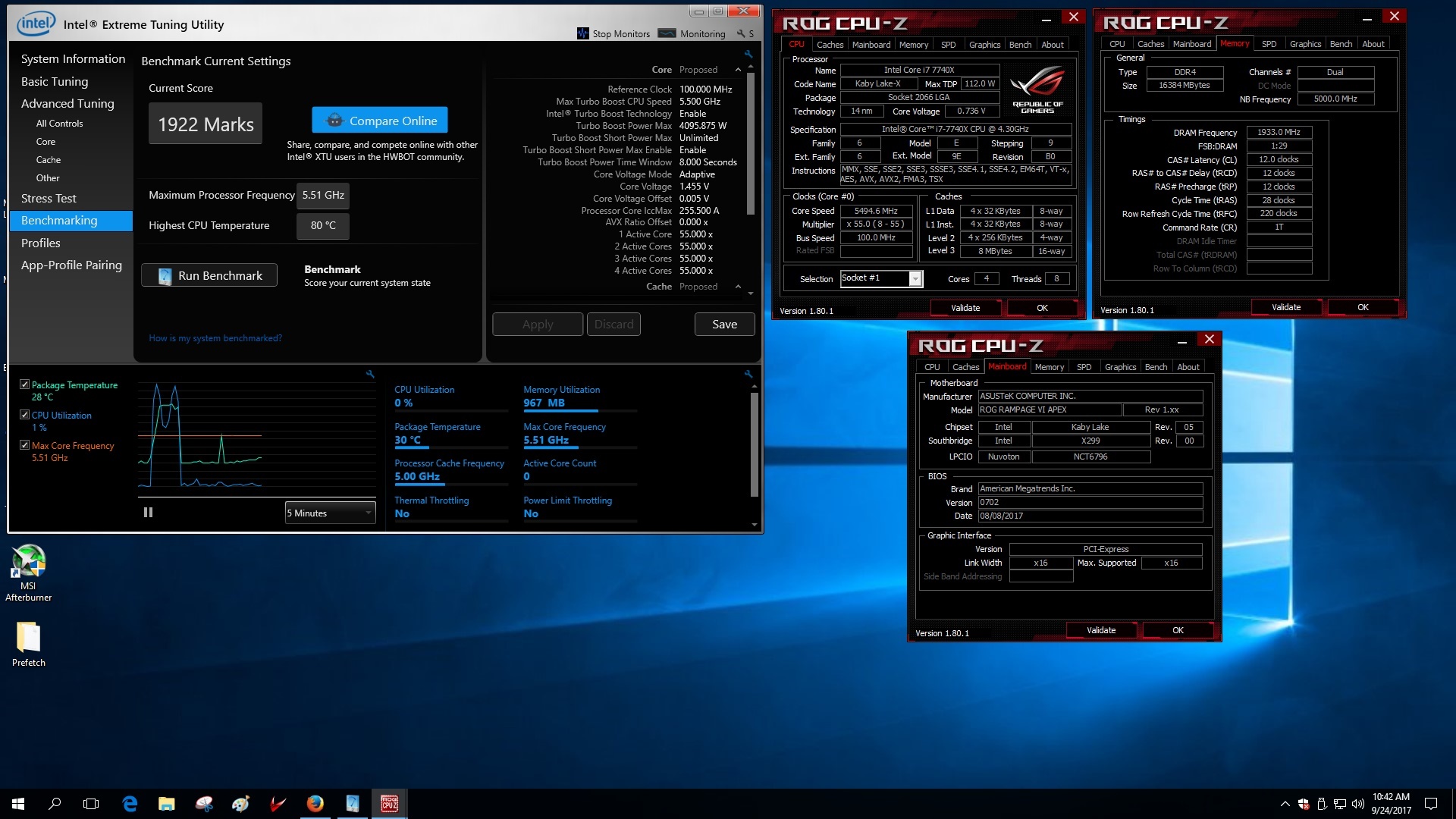The image size is (1456, 819).
Task: Click the Stop Monitors icon in XTU
Action: click(x=582, y=33)
